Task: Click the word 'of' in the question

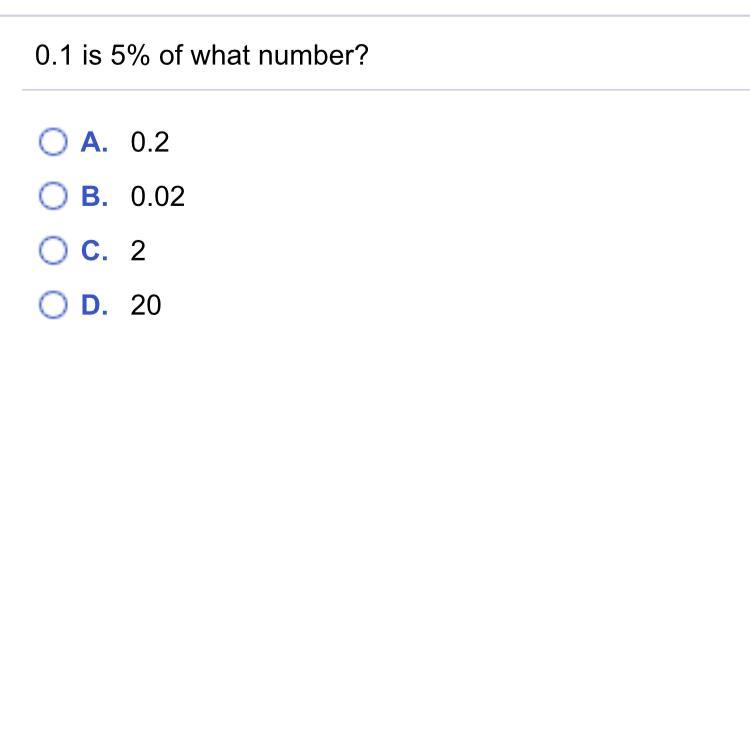Action: coord(171,56)
